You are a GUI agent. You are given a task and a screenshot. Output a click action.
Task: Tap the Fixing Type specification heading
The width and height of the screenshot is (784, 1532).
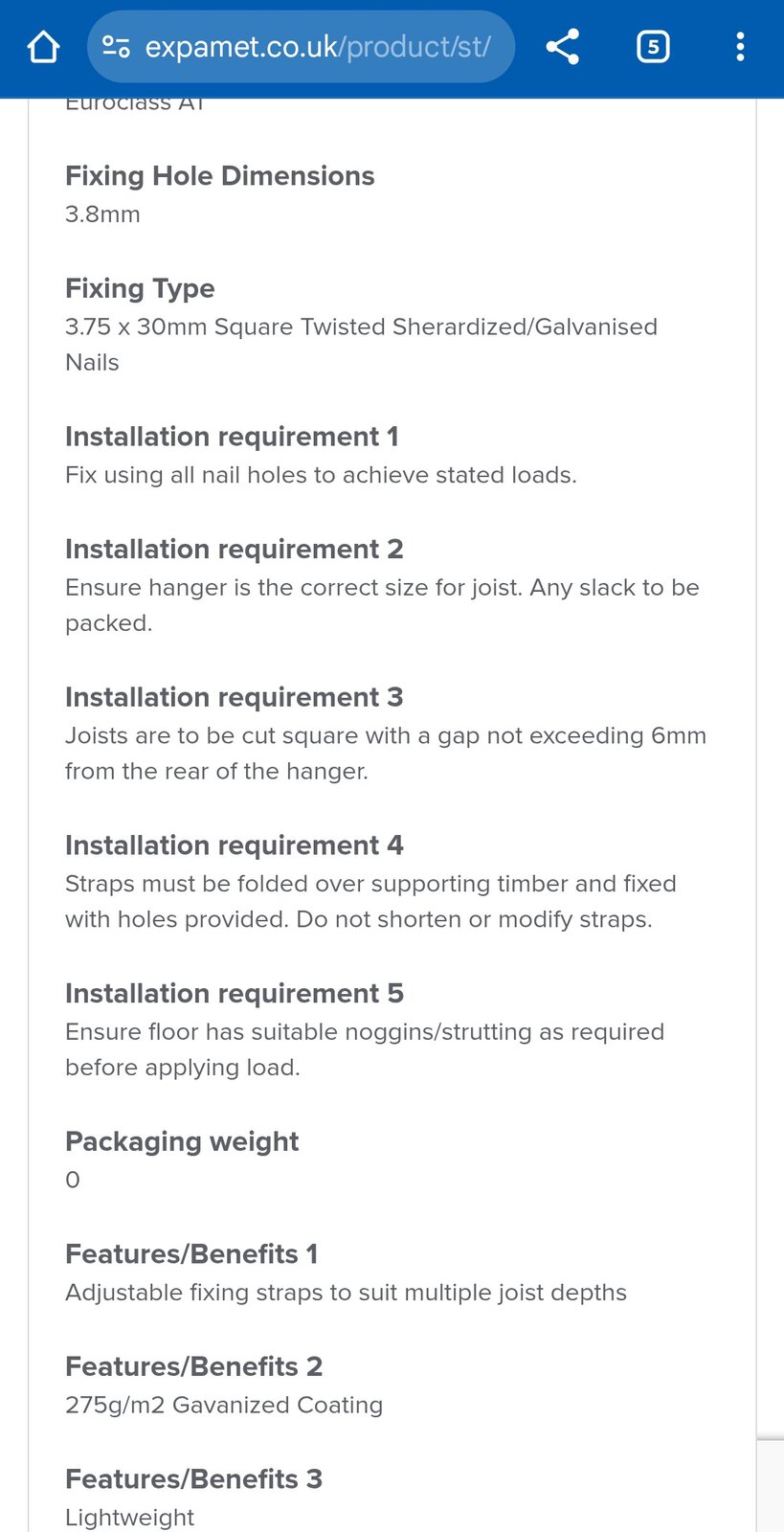[140, 288]
